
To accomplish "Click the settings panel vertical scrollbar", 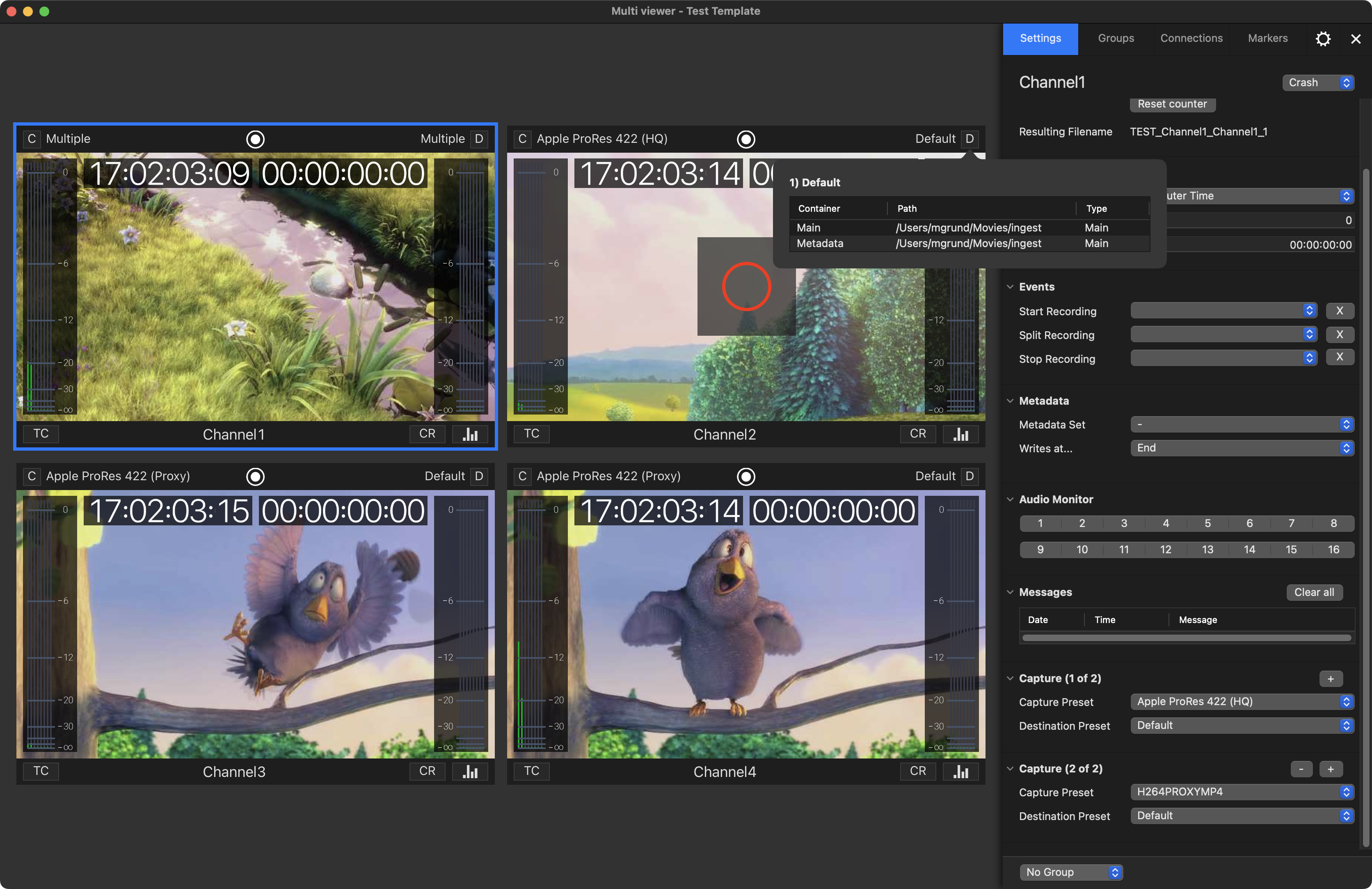I will tap(1366, 507).
